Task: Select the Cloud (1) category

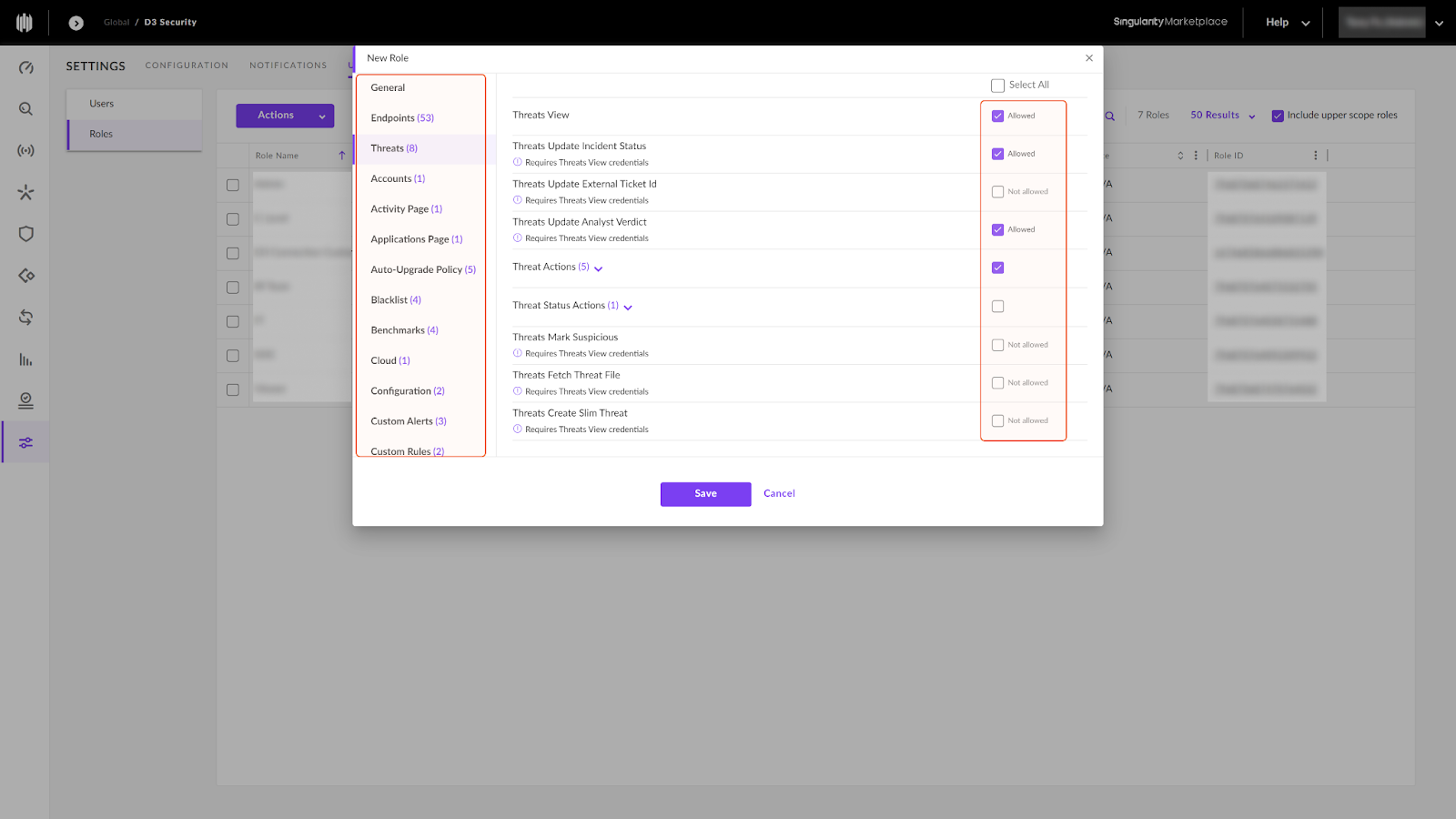Action: 390,361
